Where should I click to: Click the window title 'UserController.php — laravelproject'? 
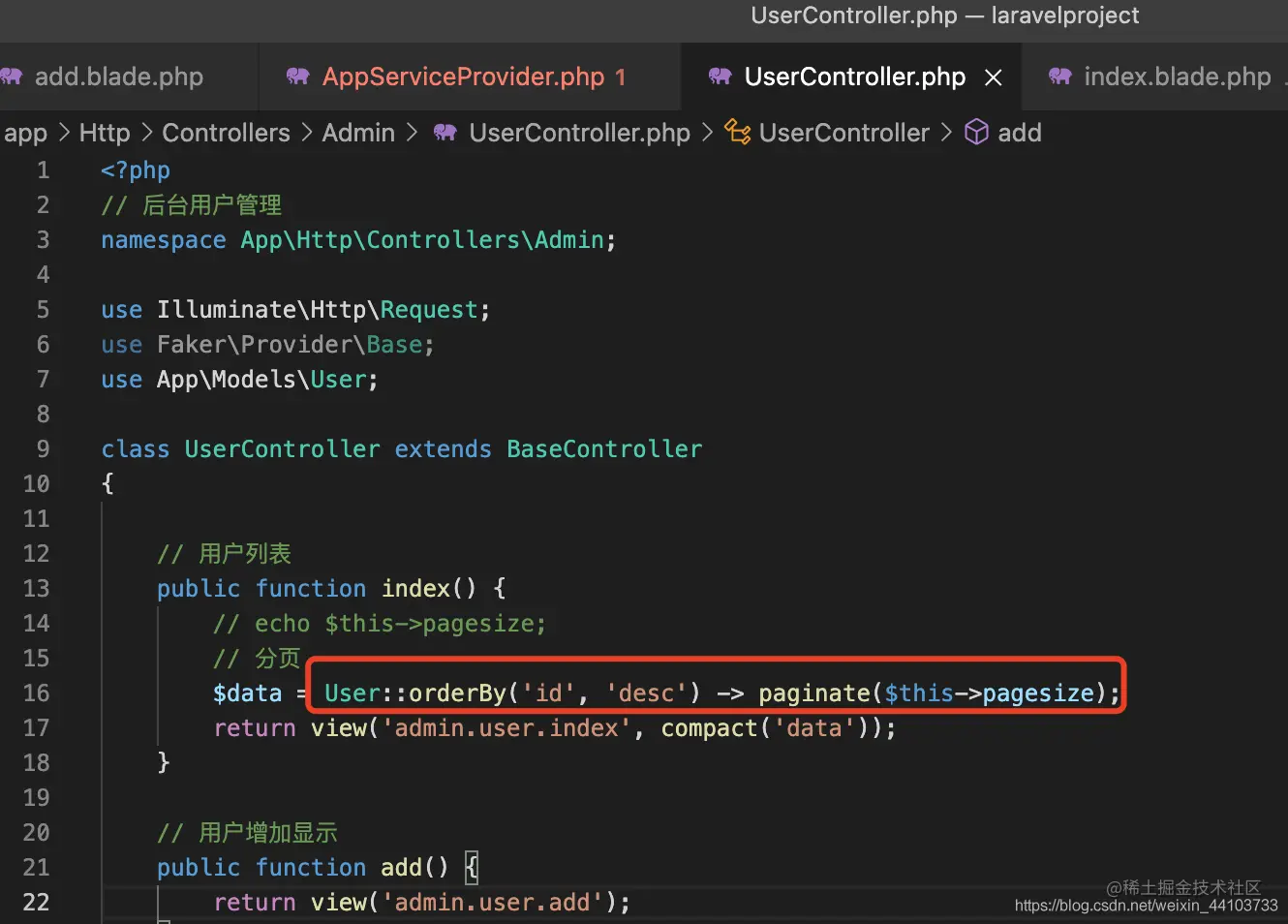(x=945, y=15)
